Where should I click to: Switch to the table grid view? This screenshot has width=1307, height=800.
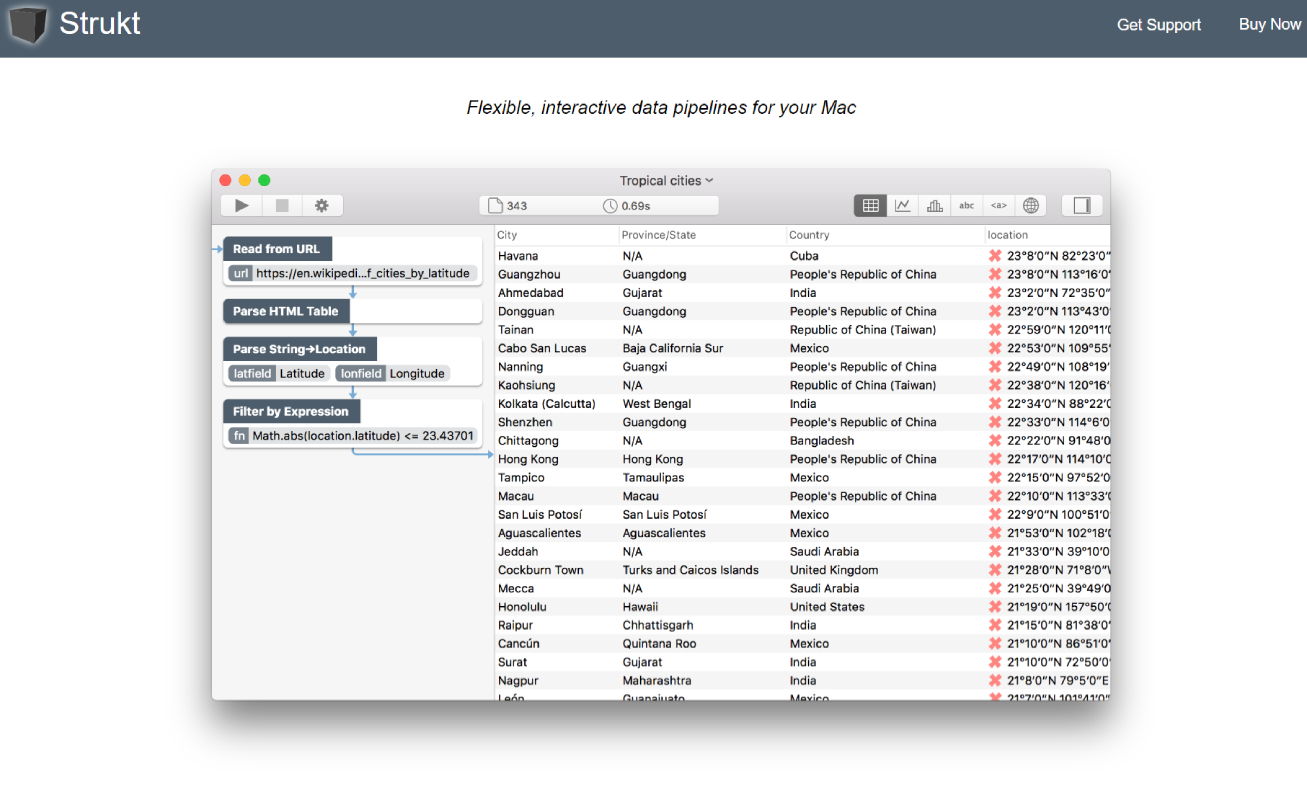click(x=870, y=205)
